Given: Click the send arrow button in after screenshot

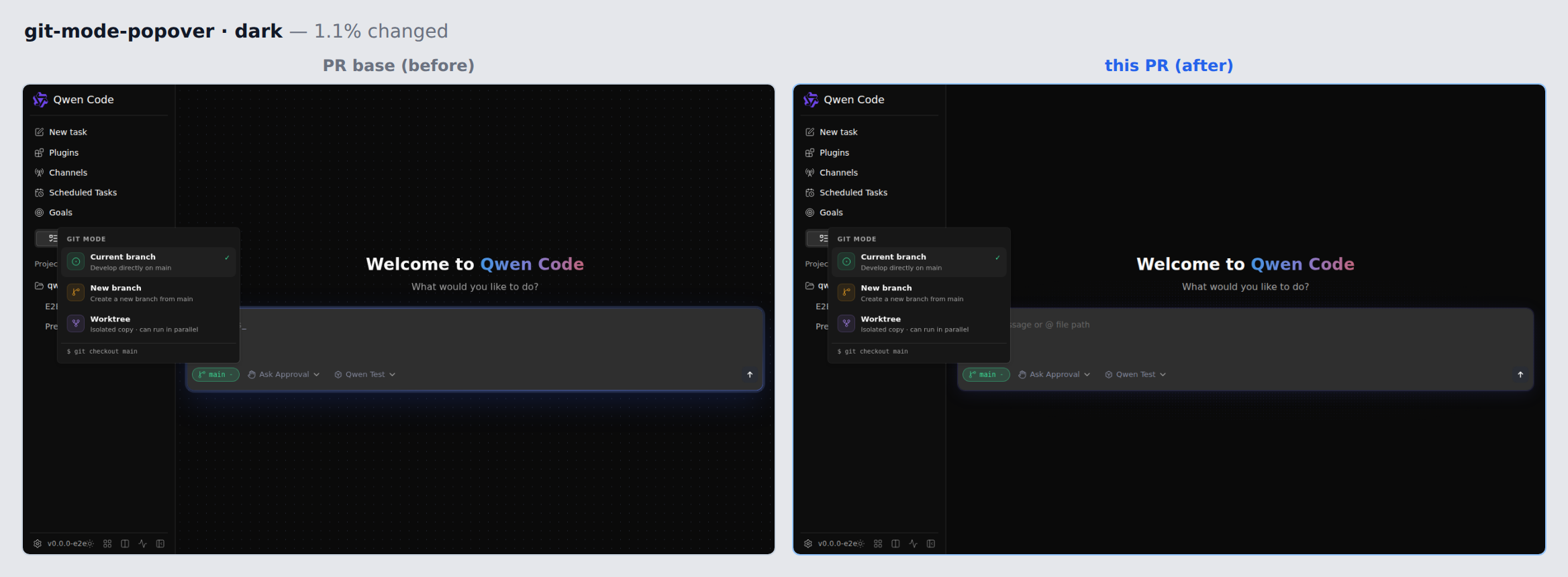Looking at the screenshot, I should pyautogui.click(x=1520, y=374).
